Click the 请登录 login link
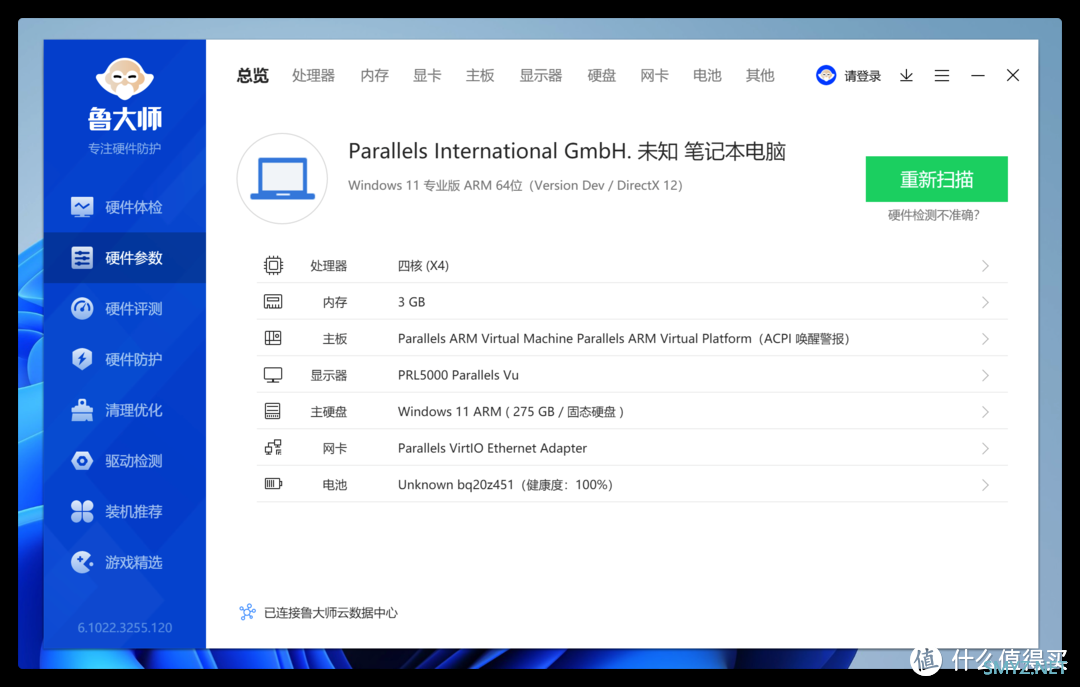The height and width of the screenshot is (687, 1080). click(862, 76)
